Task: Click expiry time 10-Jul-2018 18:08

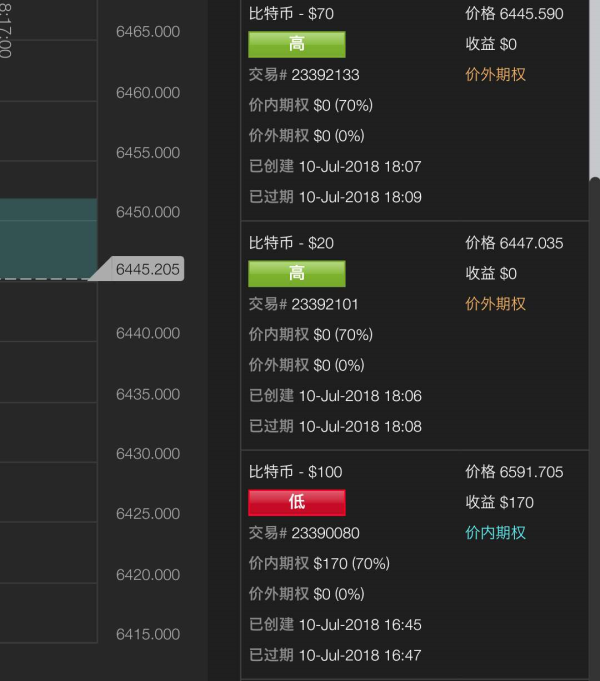Action: coord(360,426)
